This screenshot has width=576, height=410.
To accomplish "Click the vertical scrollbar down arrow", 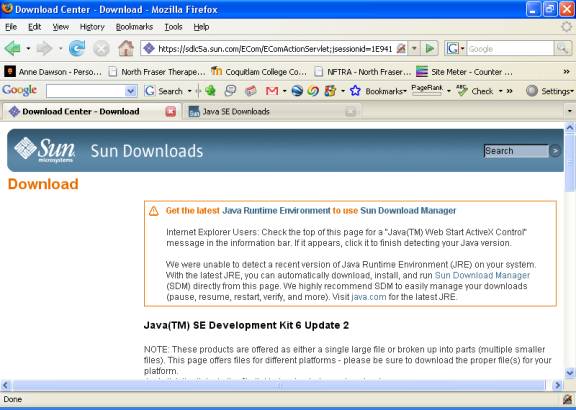I will 570,373.
